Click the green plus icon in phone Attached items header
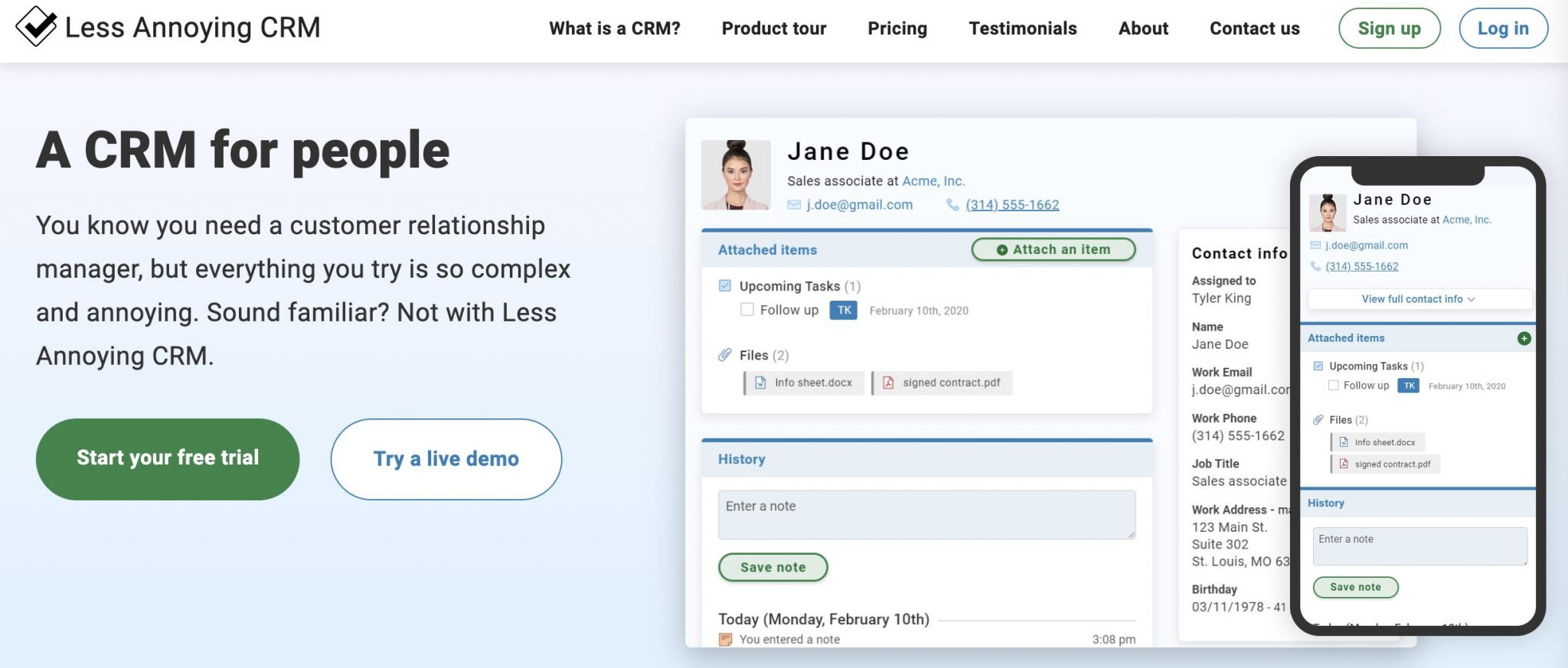Screen dimensions: 1568x668 tap(1524, 338)
